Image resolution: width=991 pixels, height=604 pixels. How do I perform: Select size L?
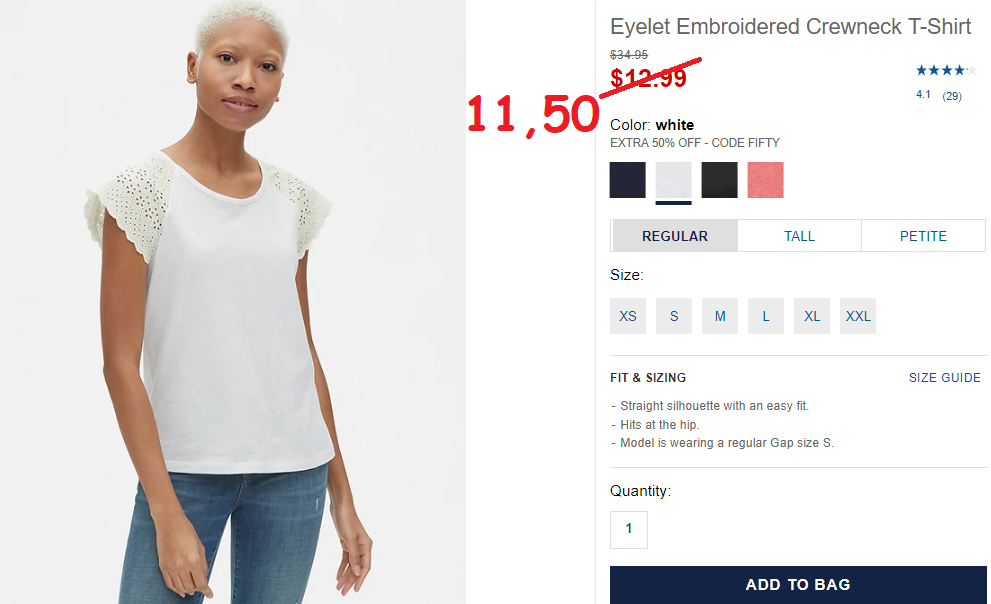coord(765,316)
